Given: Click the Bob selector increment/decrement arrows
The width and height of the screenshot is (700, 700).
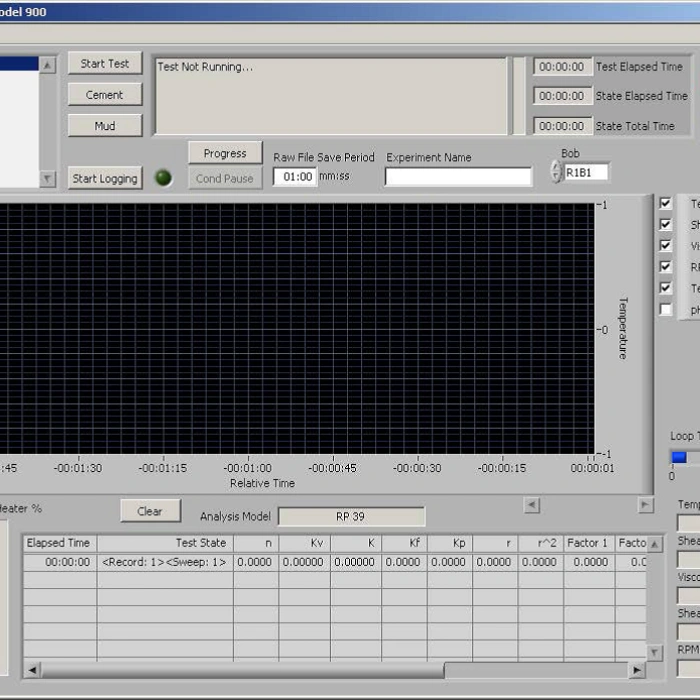Looking at the screenshot, I should (555, 172).
